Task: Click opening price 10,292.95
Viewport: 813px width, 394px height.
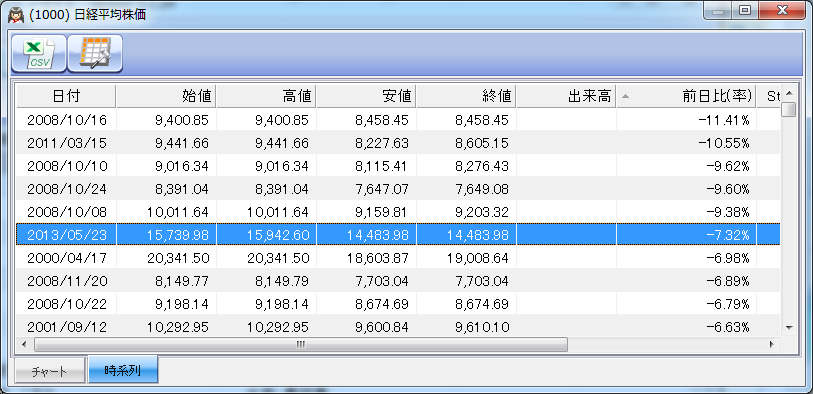Action: 177,327
